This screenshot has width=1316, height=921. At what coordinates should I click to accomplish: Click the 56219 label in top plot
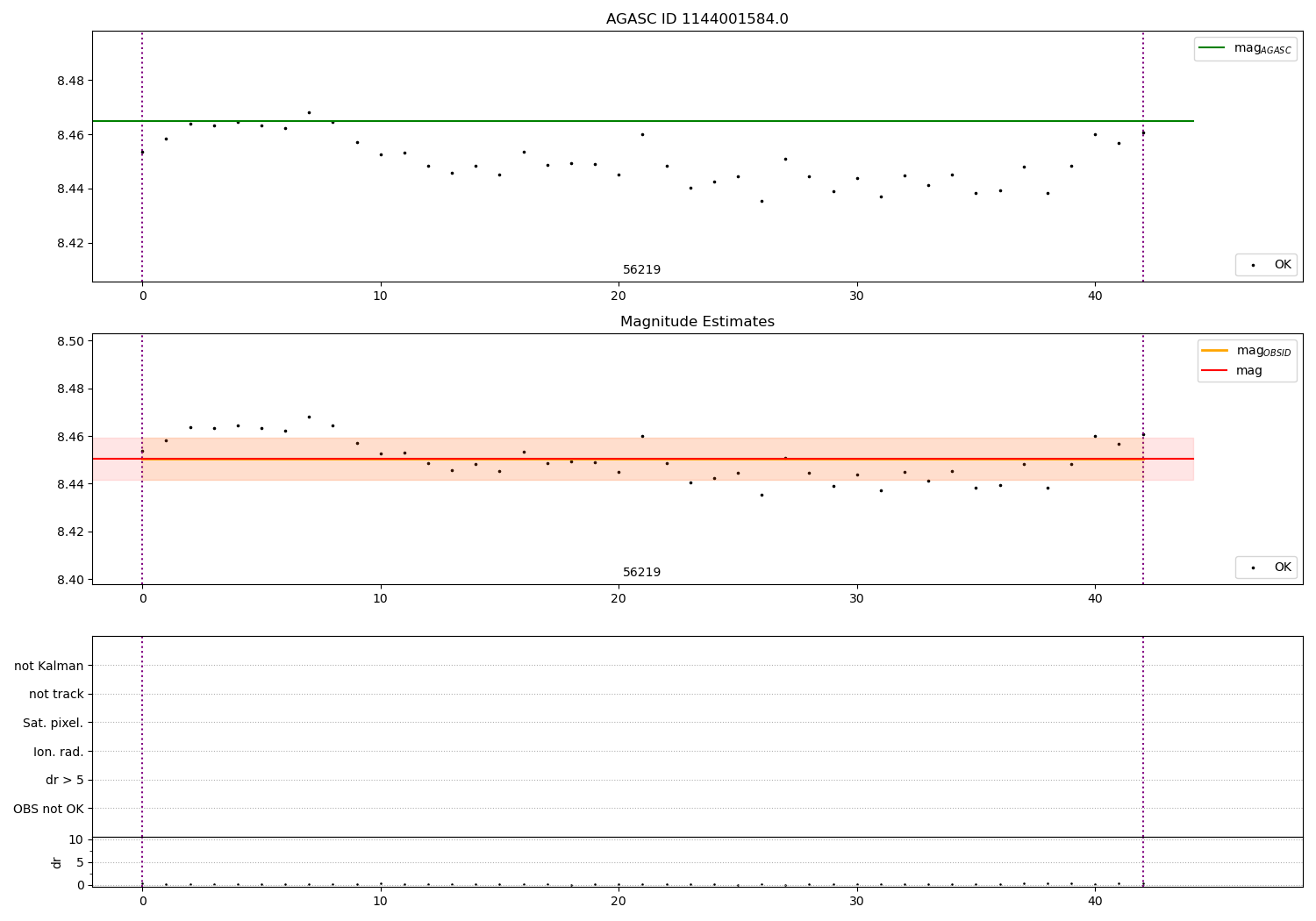pos(641,270)
